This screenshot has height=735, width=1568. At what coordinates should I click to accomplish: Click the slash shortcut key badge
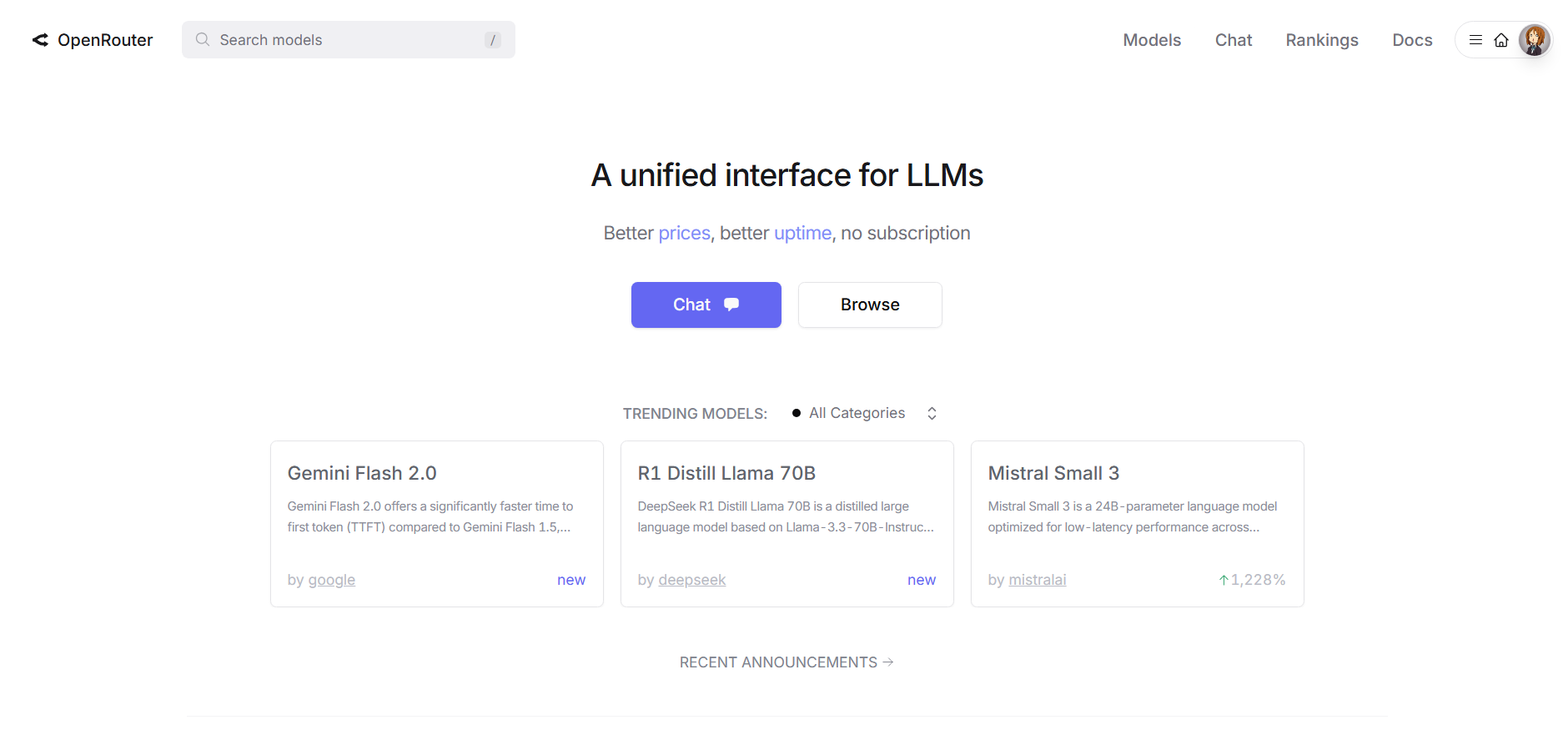493,40
